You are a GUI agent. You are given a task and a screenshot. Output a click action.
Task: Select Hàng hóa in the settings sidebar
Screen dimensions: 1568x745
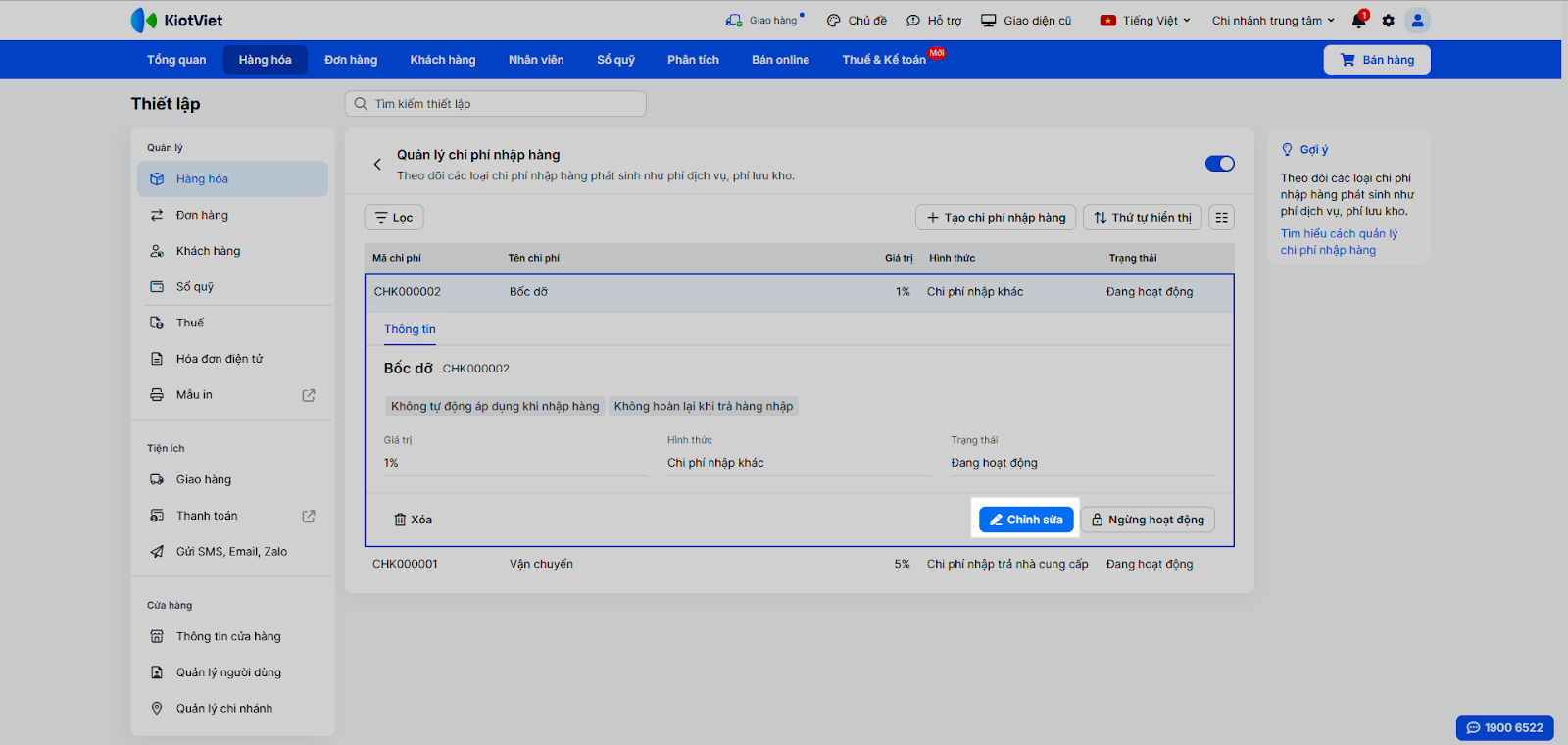tap(233, 179)
